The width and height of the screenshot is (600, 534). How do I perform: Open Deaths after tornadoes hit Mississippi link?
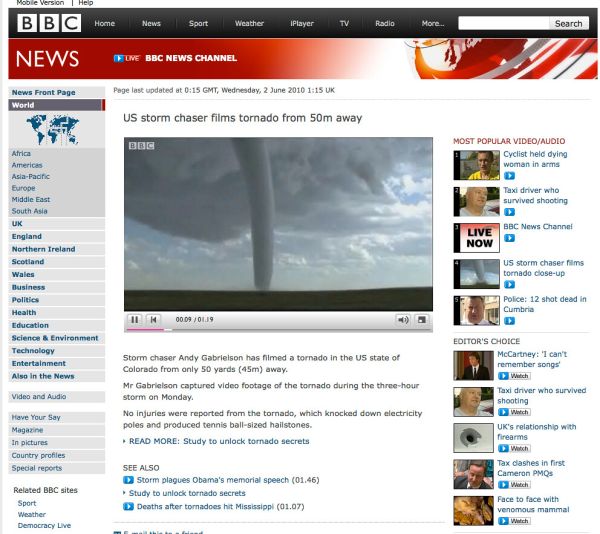click(205, 506)
